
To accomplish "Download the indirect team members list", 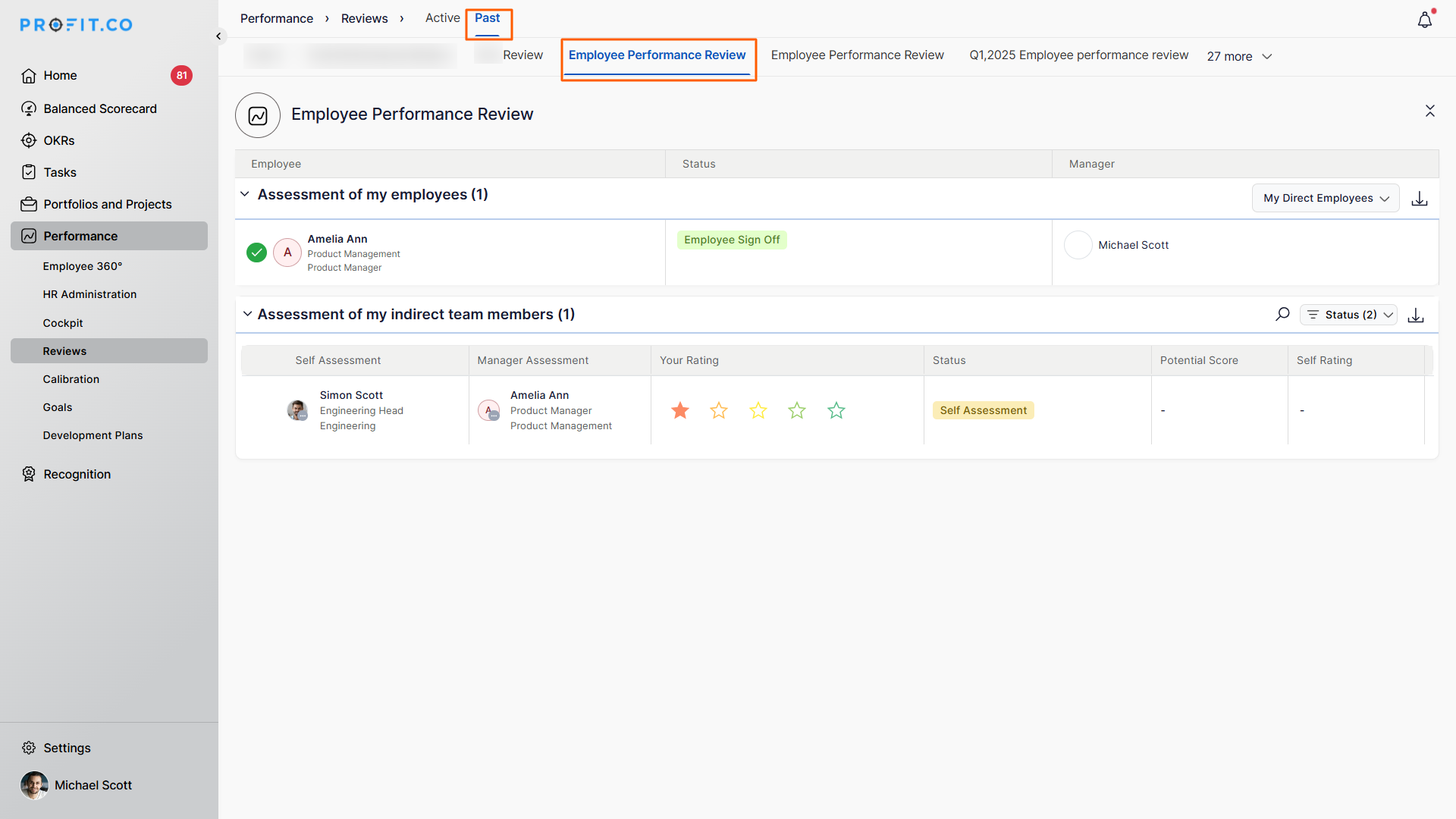I will coord(1415,315).
